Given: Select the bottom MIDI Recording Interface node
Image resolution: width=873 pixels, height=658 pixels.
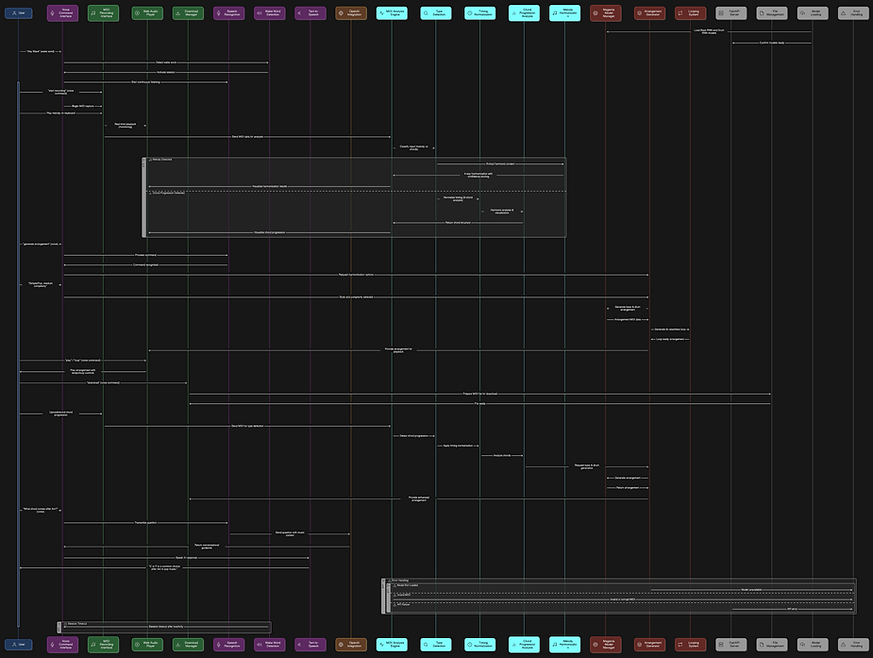Looking at the screenshot, I should click(x=103, y=644).
